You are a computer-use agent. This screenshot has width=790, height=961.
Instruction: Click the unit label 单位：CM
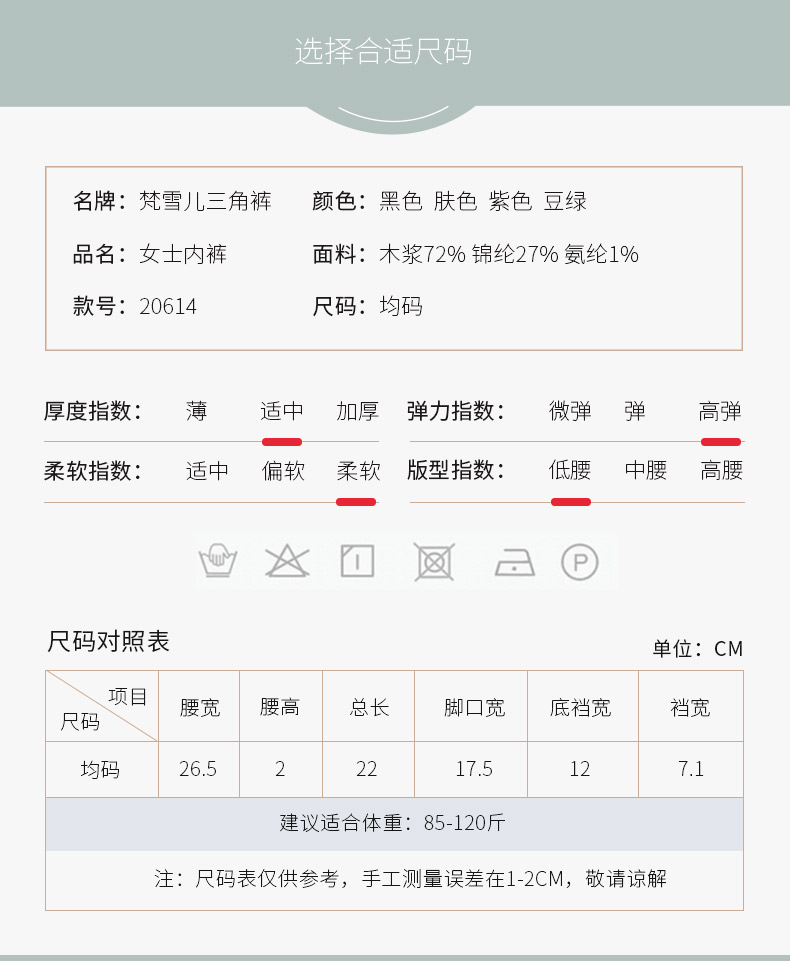click(x=697, y=648)
